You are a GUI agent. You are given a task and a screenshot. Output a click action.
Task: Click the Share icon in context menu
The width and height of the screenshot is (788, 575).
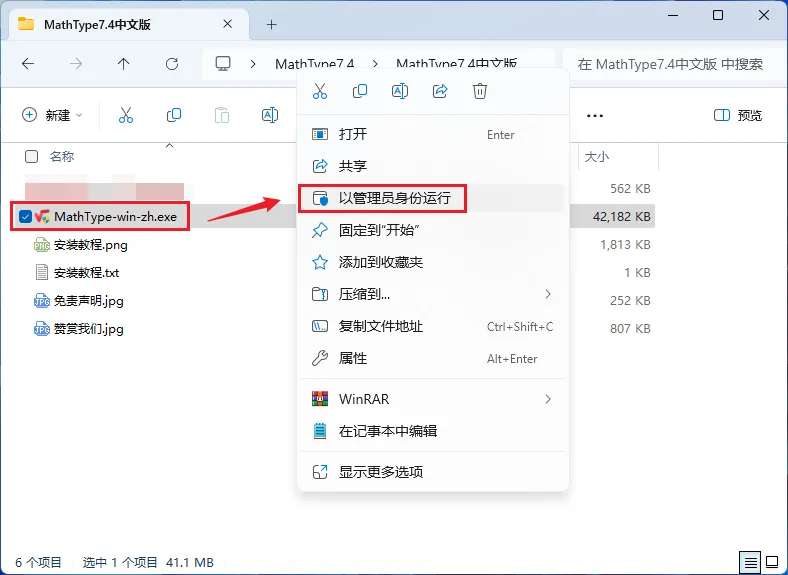(x=440, y=91)
